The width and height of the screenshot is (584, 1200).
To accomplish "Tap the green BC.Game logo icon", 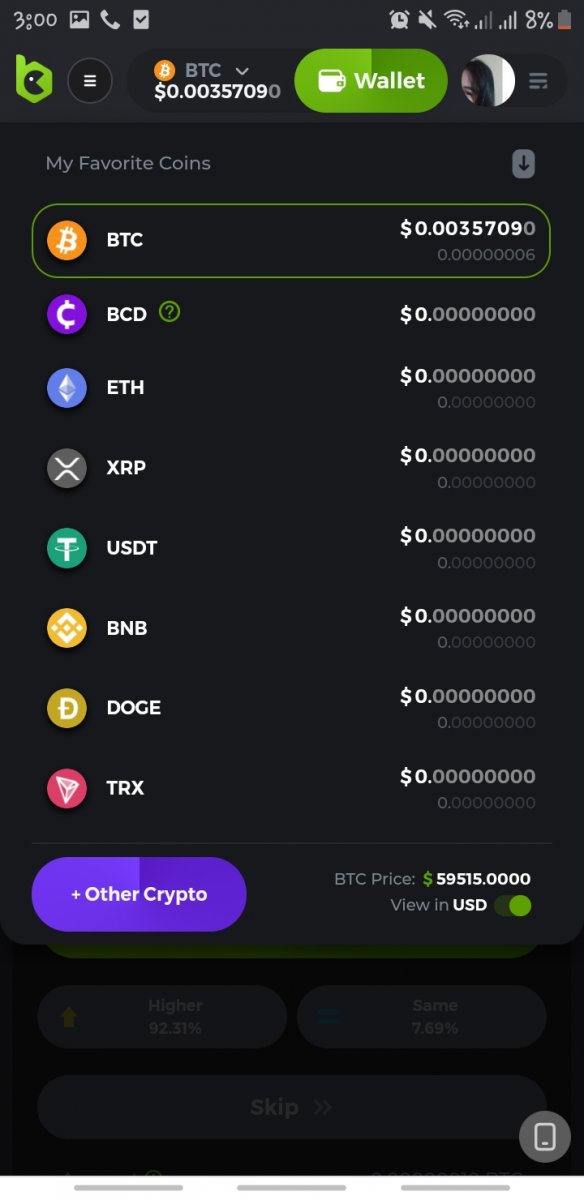I will (33, 80).
